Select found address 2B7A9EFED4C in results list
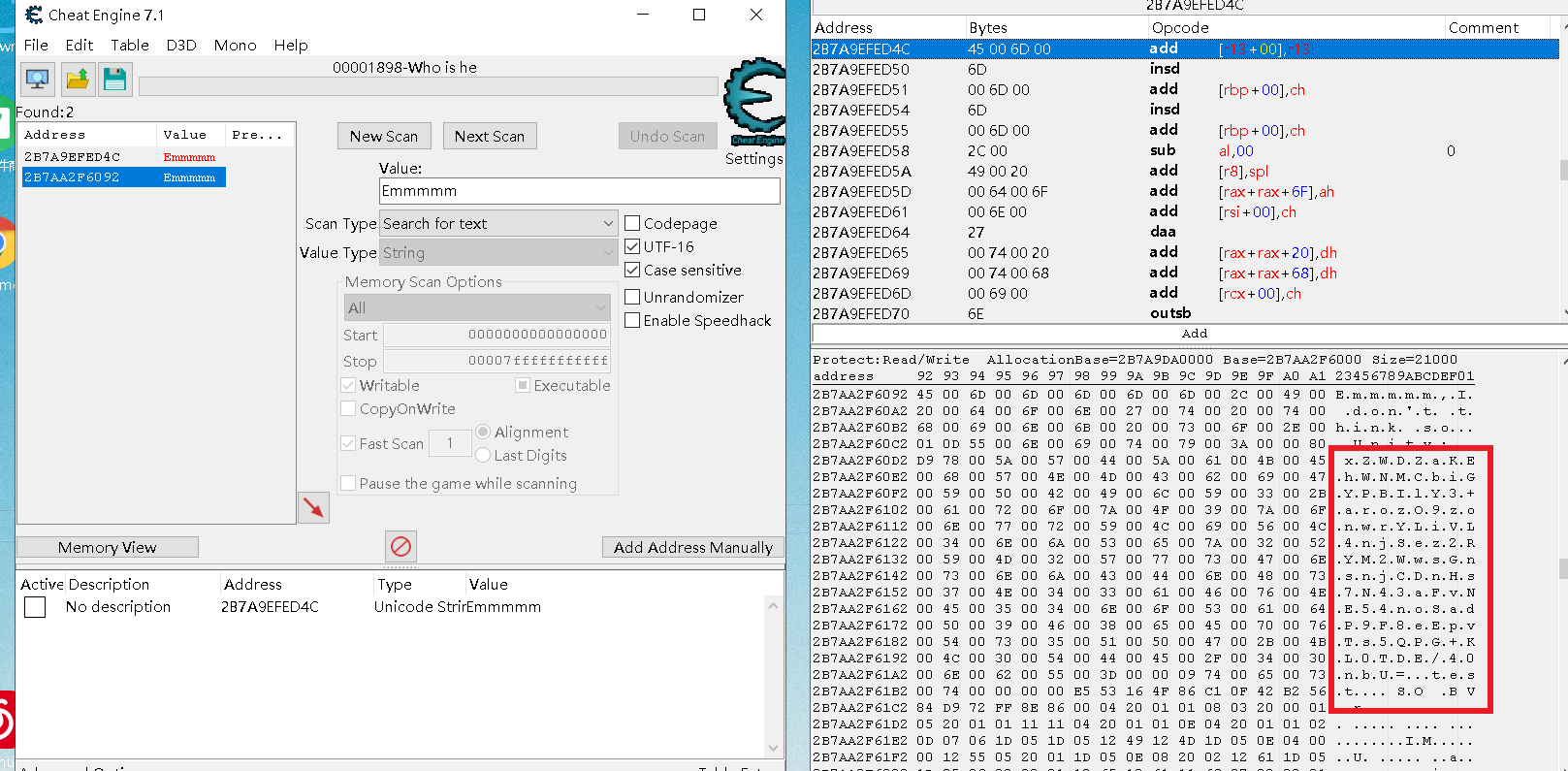The width and height of the screenshot is (1568, 771). click(x=123, y=156)
